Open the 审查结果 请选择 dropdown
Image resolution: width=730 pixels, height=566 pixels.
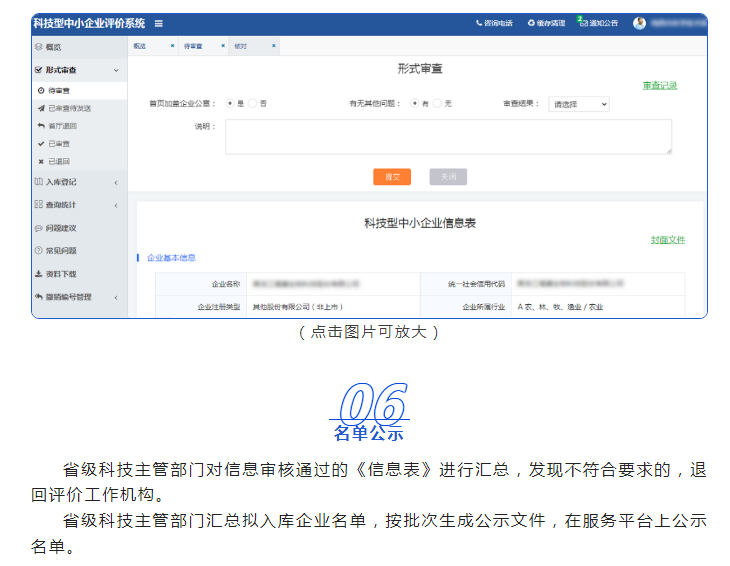tap(578, 104)
